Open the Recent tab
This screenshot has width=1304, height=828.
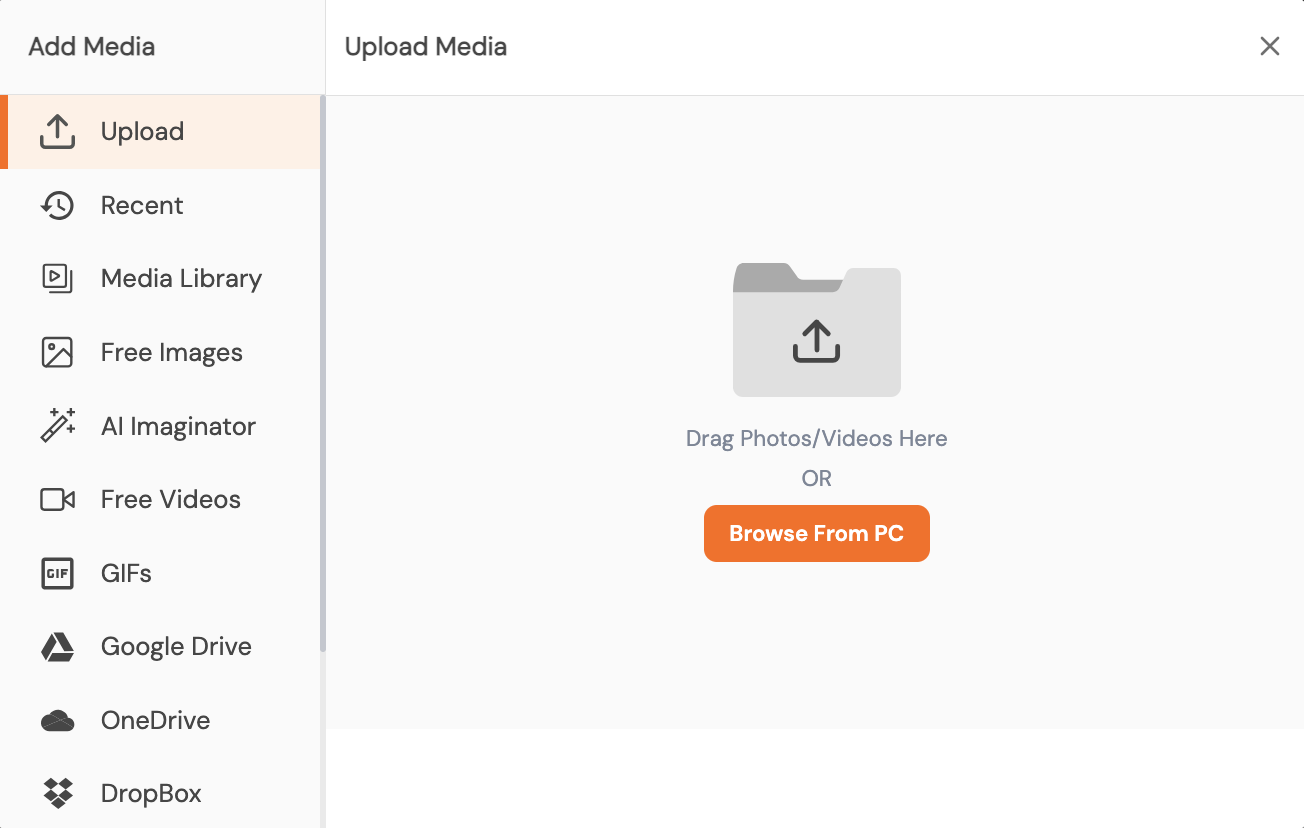coord(142,206)
